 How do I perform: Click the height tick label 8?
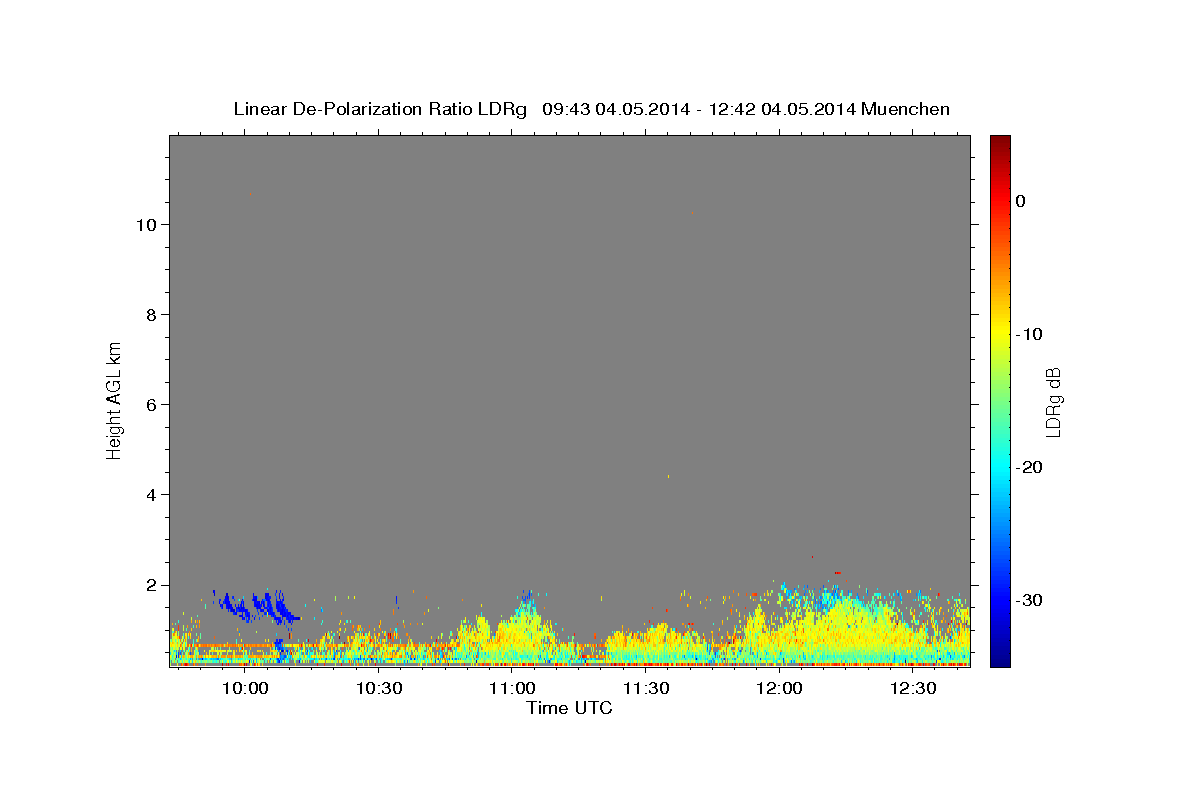tap(151, 315)
